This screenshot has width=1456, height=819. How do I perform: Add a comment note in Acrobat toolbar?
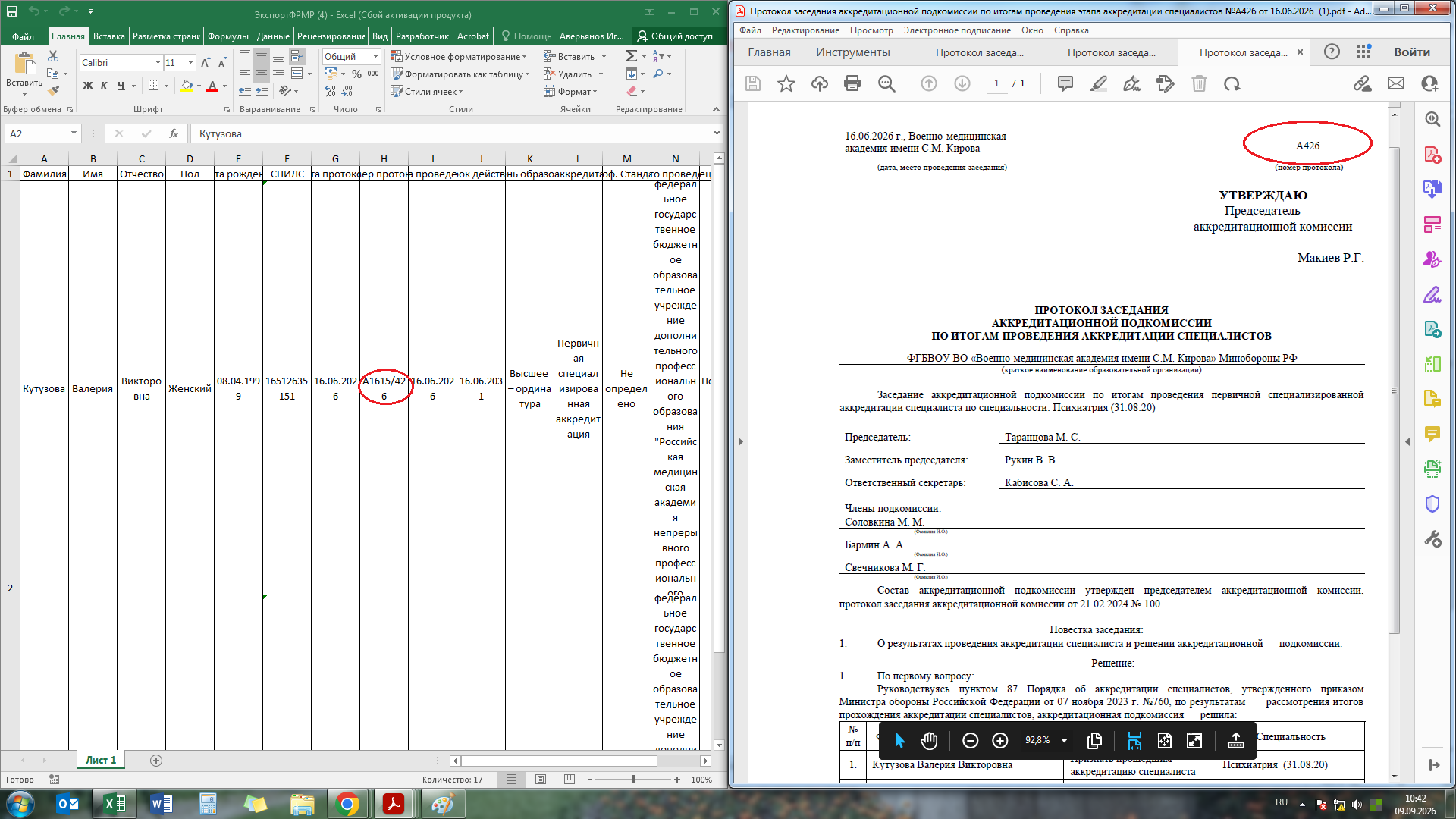click(x=1065, y=83)
